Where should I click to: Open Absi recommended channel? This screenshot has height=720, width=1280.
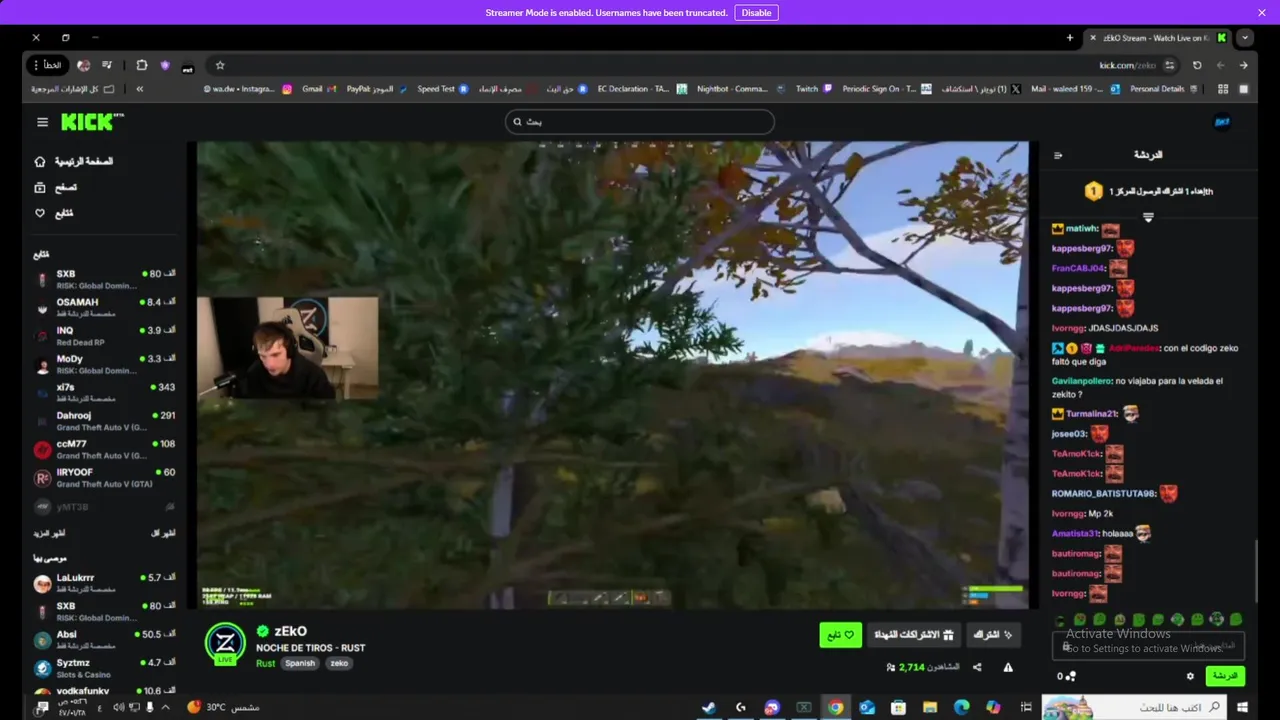(x=105, y=640)
